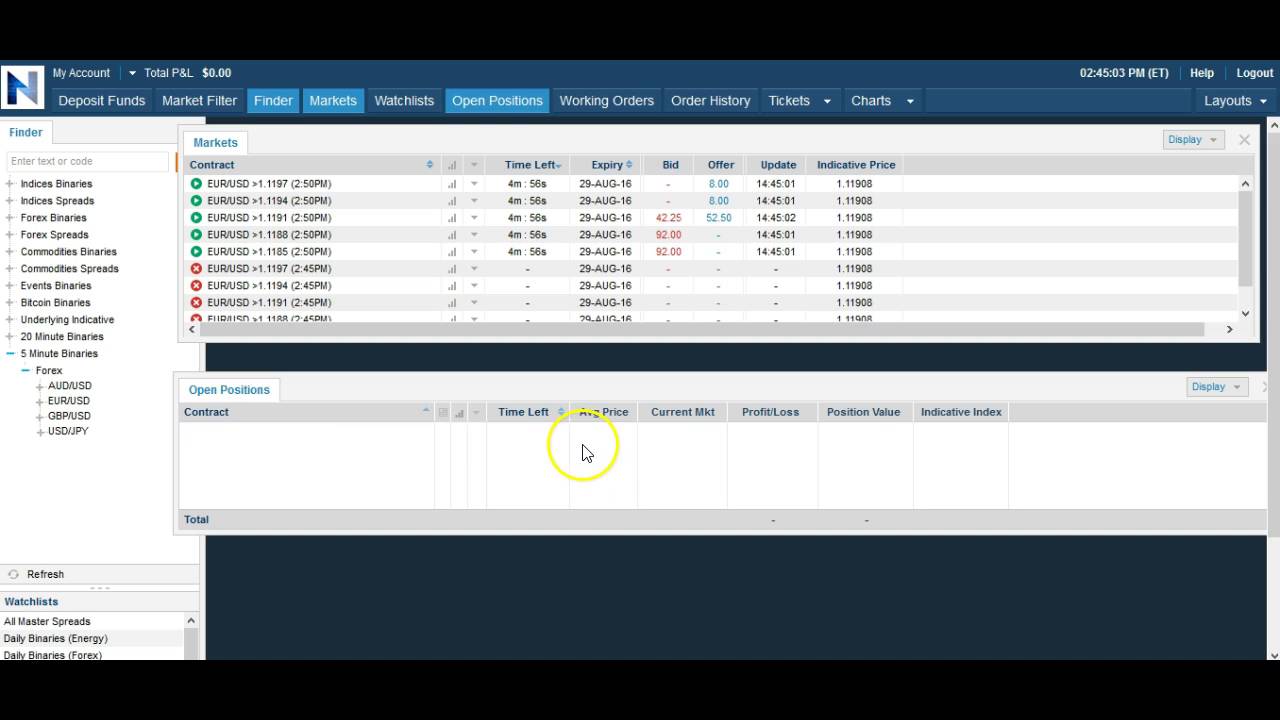Open the Markets panel Display dropdown

tap(1193, 140)
